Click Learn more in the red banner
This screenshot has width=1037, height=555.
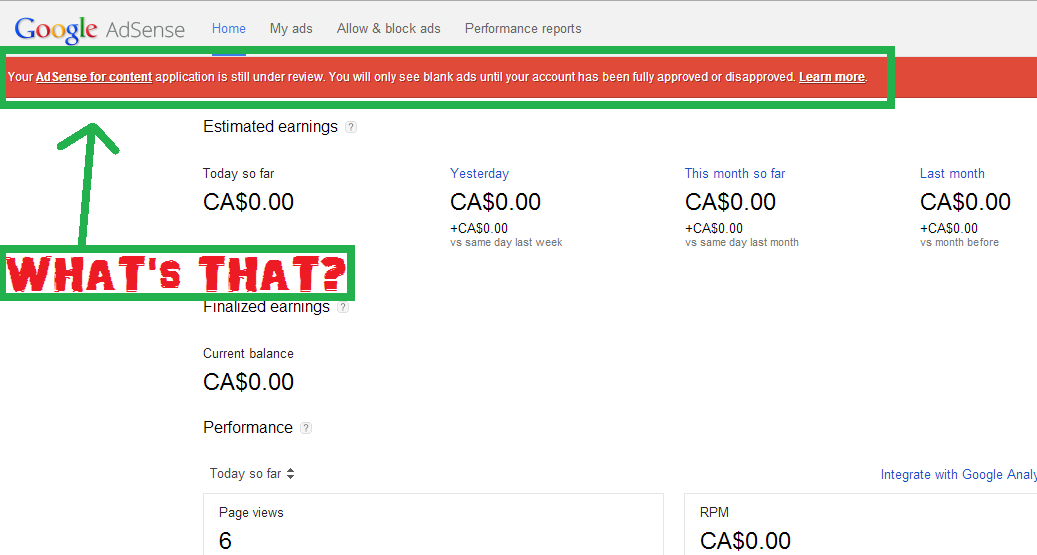pos(831,77)
